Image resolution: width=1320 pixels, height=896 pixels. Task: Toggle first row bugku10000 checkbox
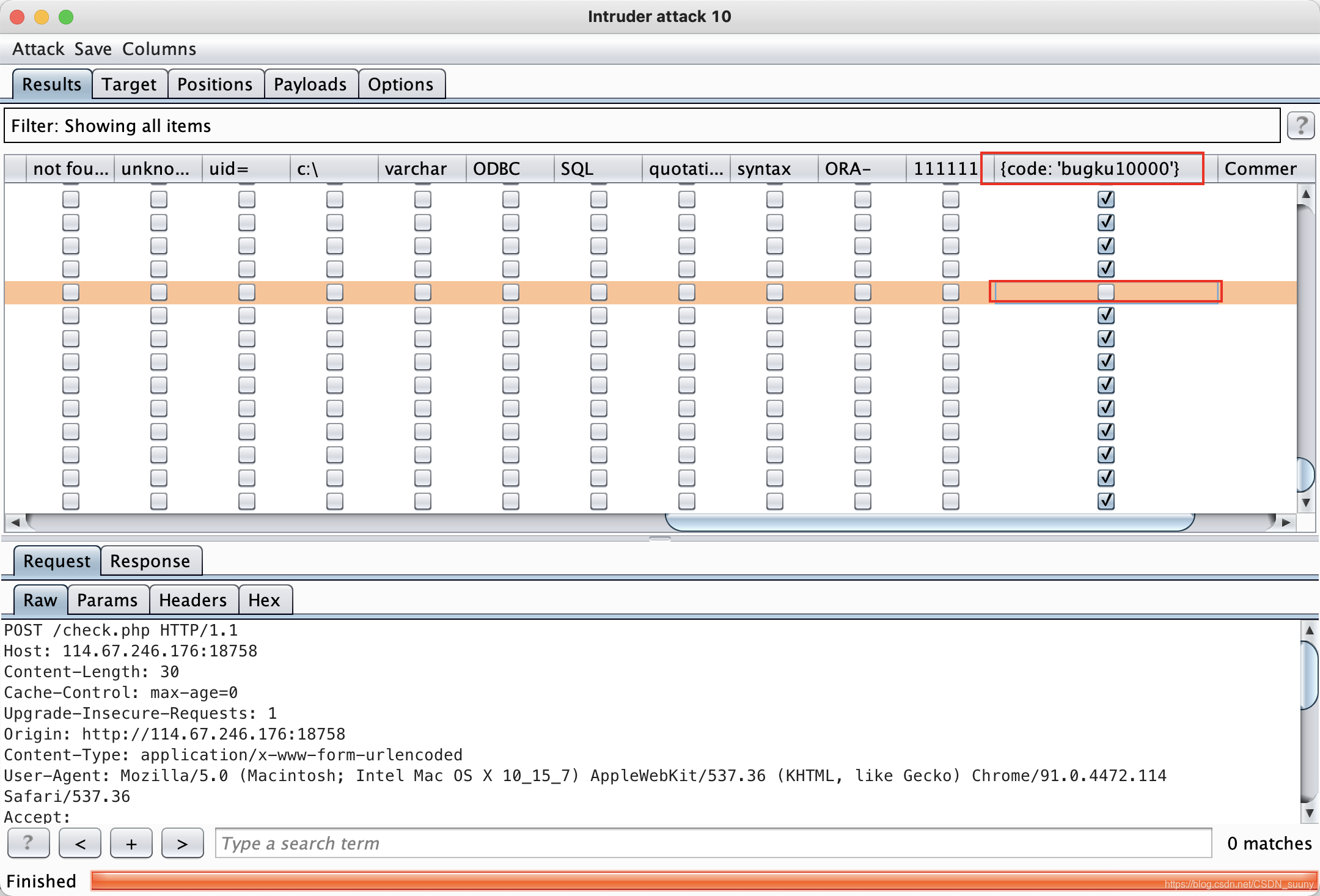tap(1105, 199)
